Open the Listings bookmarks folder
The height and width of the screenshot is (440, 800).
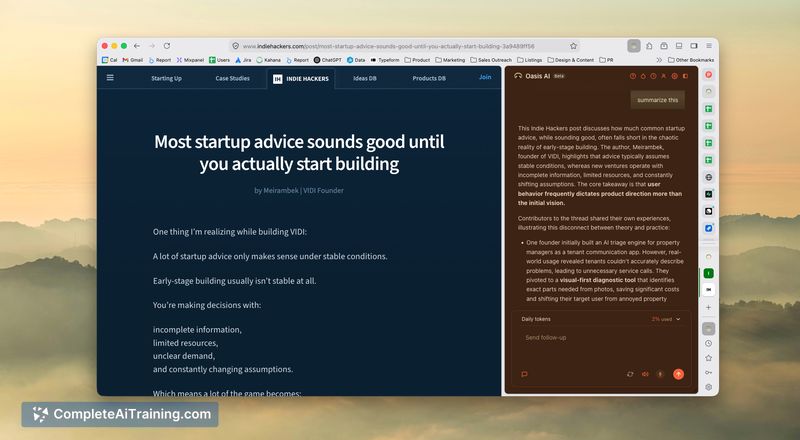[530, 60]
